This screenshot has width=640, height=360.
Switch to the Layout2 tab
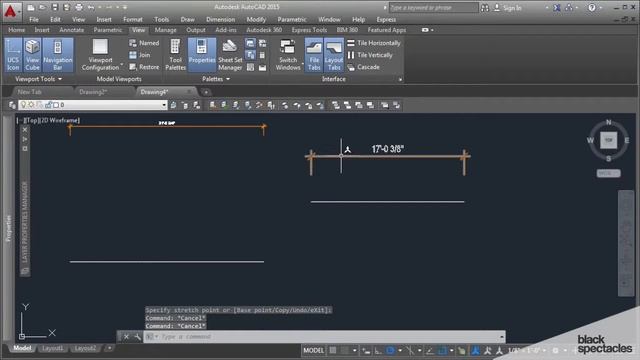tap(85, 348)
